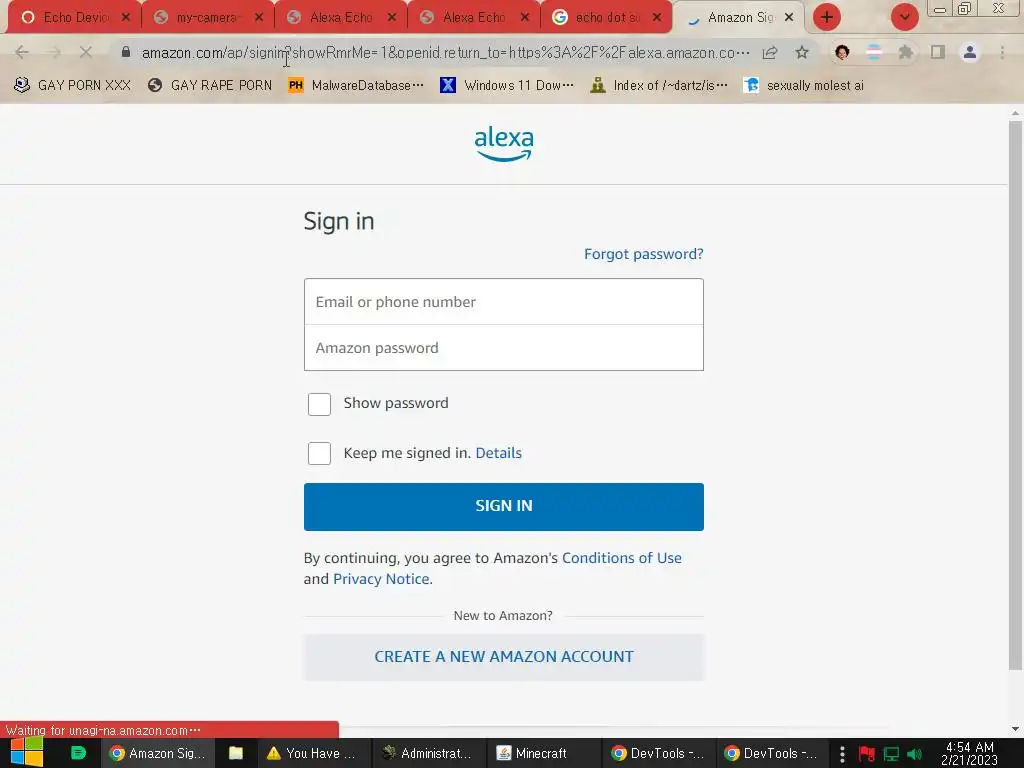Click the alexa logo
This screenshot has height=768, width=1024.
(x=504, y=144)
